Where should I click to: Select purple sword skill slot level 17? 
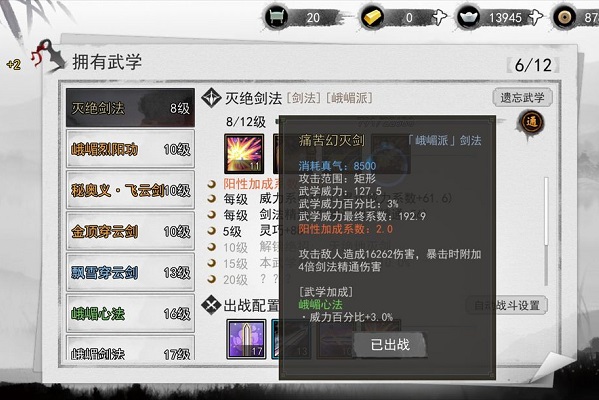pyautogui.click(x=246, y=339)
